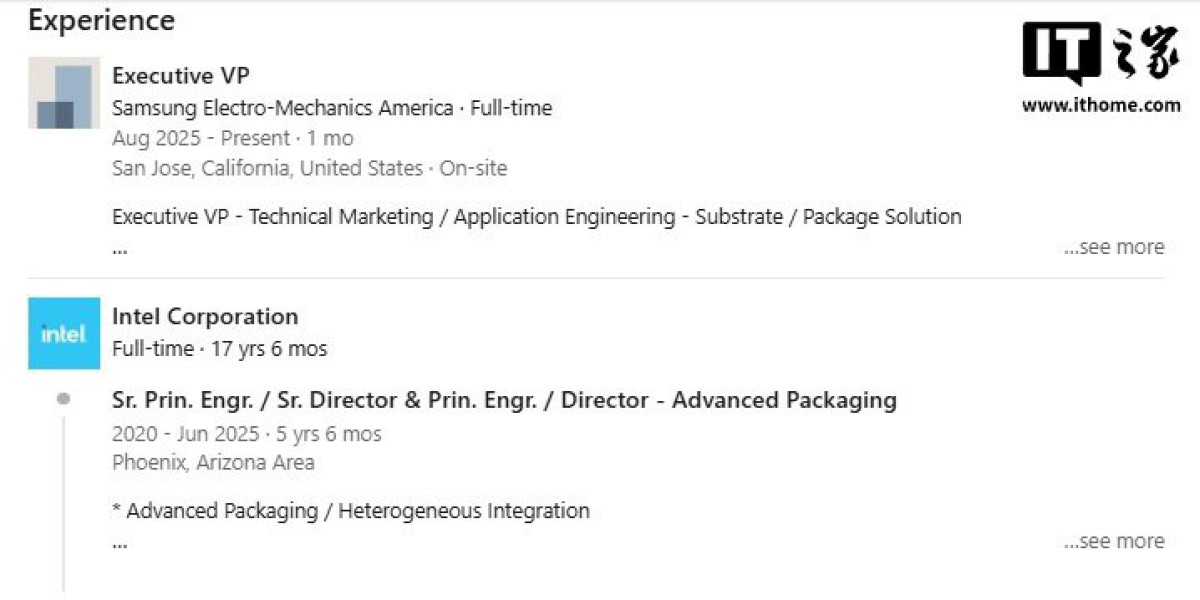Image resolution: width=1200 pixels, height=600 pixels.
Task: Click the Heterogeneous Integration description line
Action: [350, 511]
